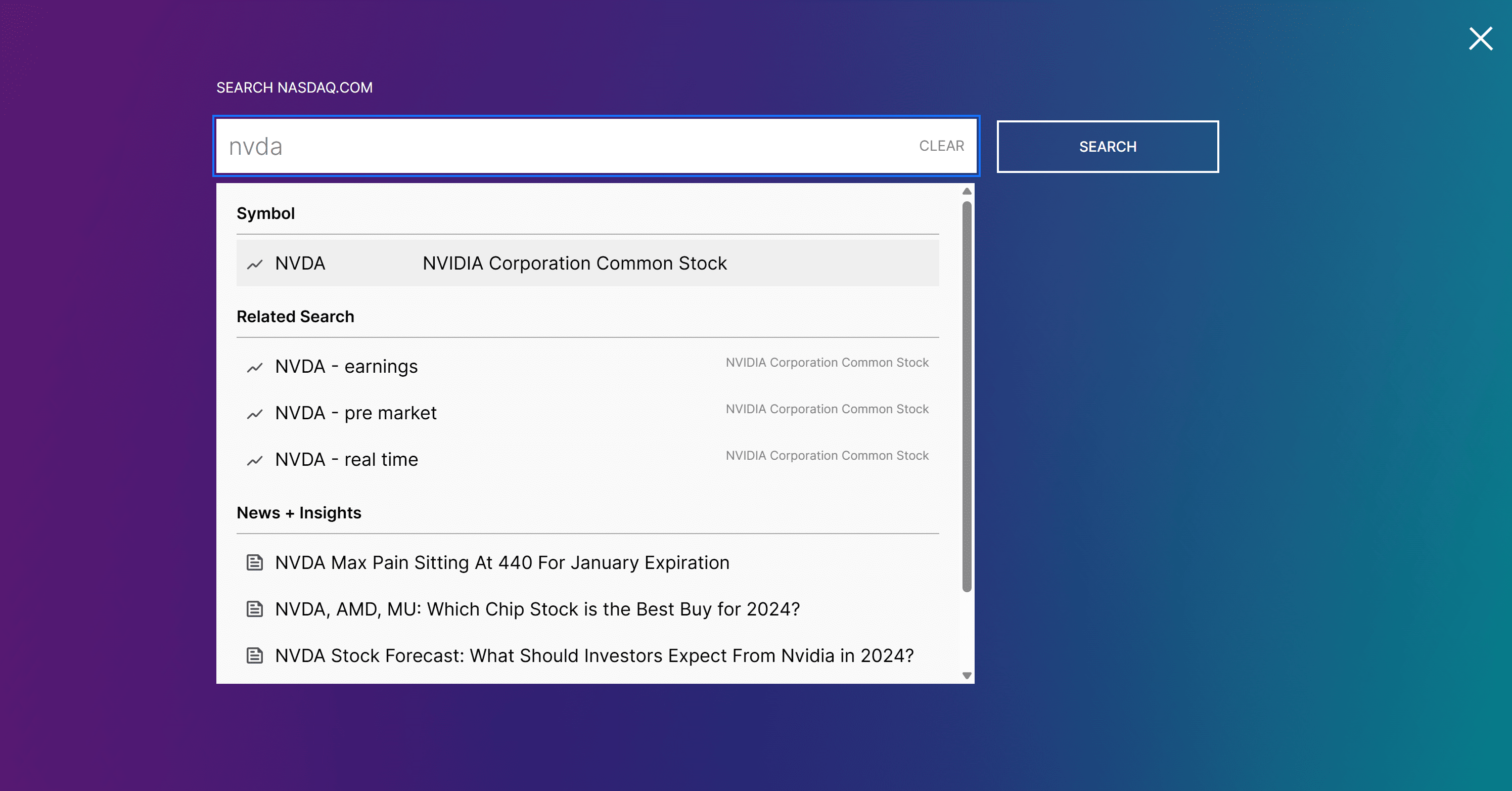Click the document icon beside the chip stock article
Image resolution: width=1512 pixels, height=791 pixels.
(x=255, y=609)
